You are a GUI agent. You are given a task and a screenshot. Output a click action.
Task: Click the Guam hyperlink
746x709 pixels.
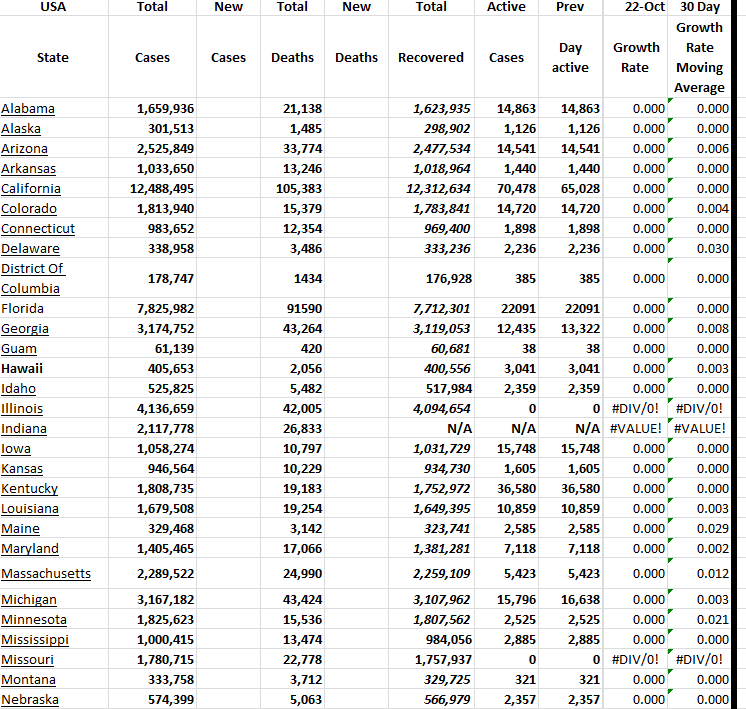(19, 349)
